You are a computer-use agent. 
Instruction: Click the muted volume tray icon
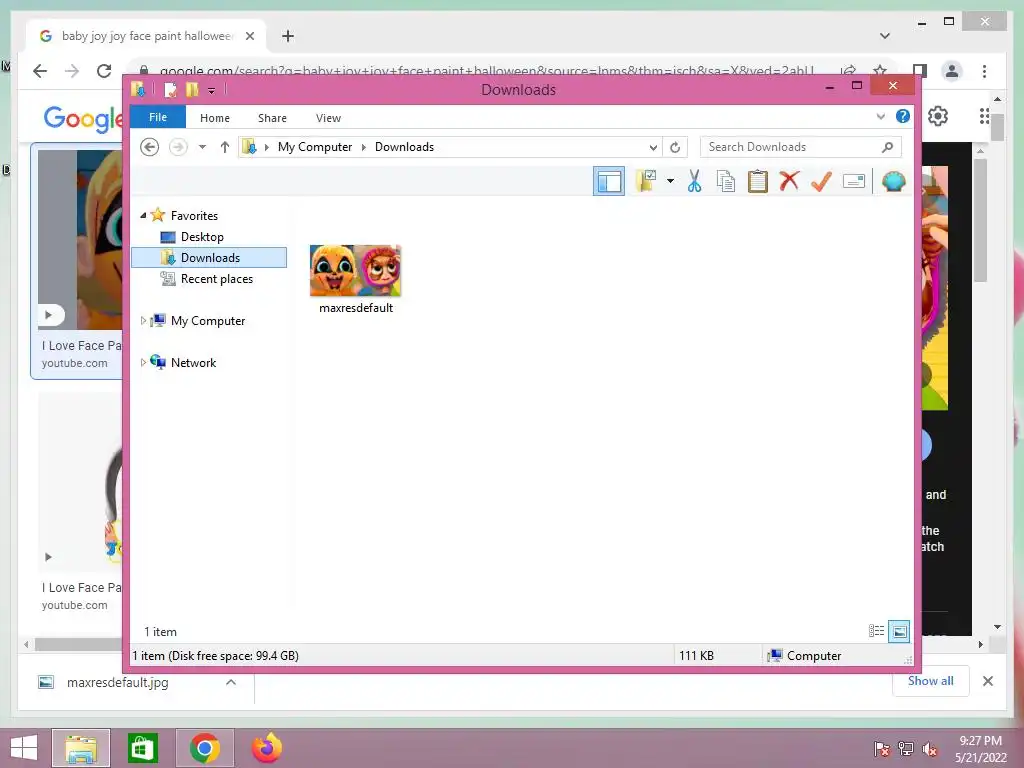click(x=930, y=749)
